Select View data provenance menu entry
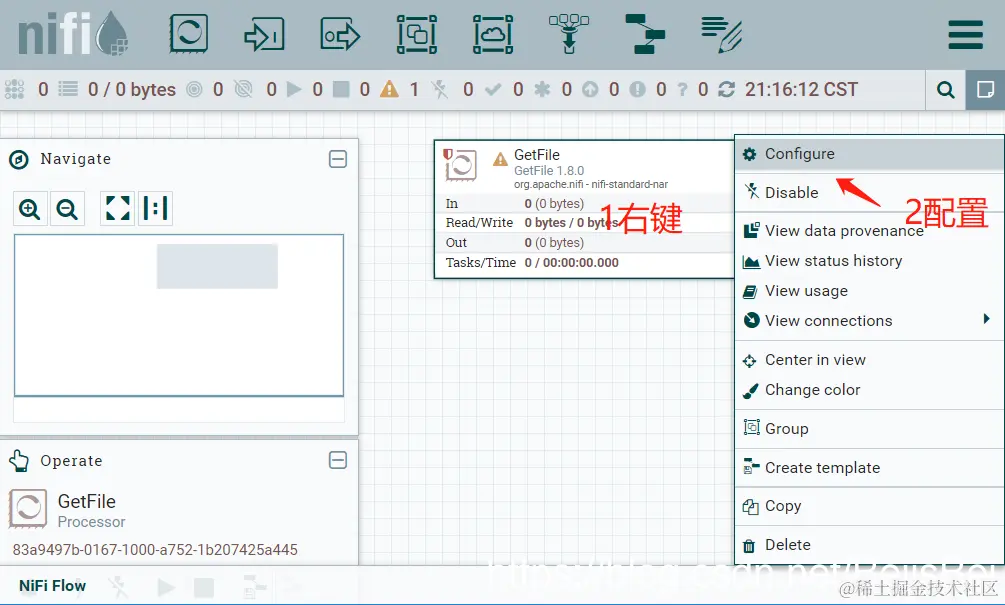The image size is (1005, 605). tap(869, 231)
